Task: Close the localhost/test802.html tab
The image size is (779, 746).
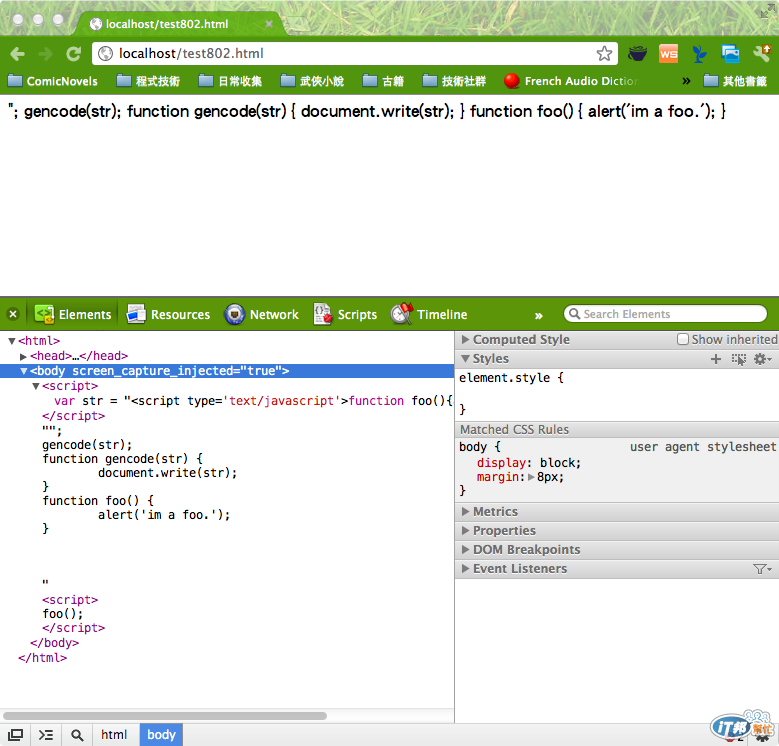Action: click(269, 24)
